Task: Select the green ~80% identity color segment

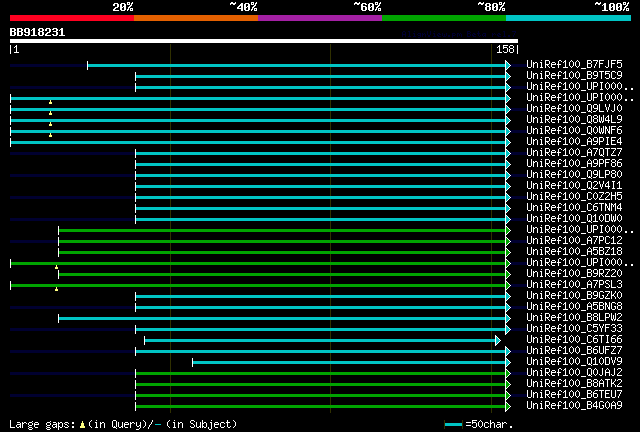Action: click(444, 18)
